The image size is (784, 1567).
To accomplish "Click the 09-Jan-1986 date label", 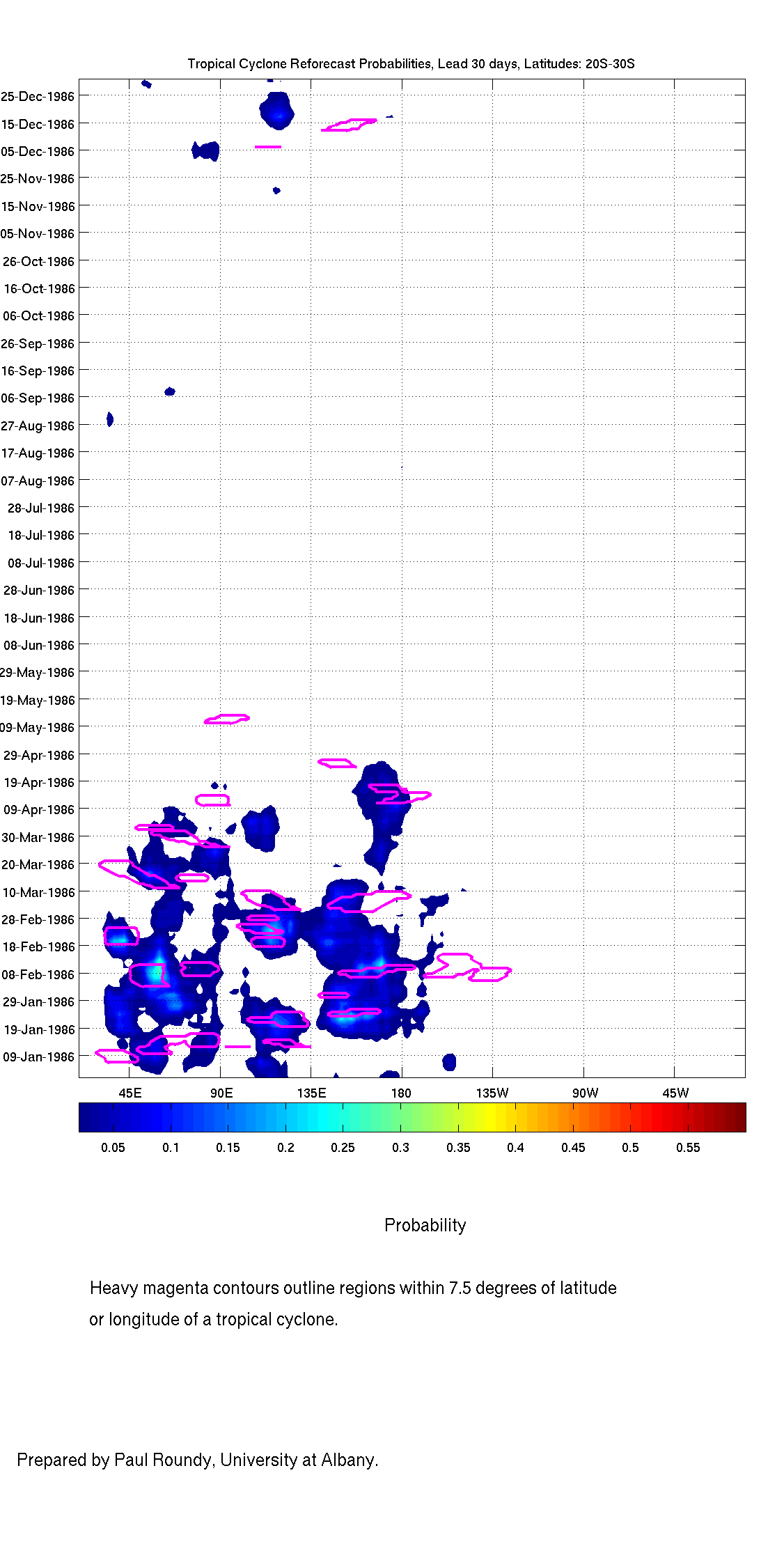I will [x=38, y=1057].
